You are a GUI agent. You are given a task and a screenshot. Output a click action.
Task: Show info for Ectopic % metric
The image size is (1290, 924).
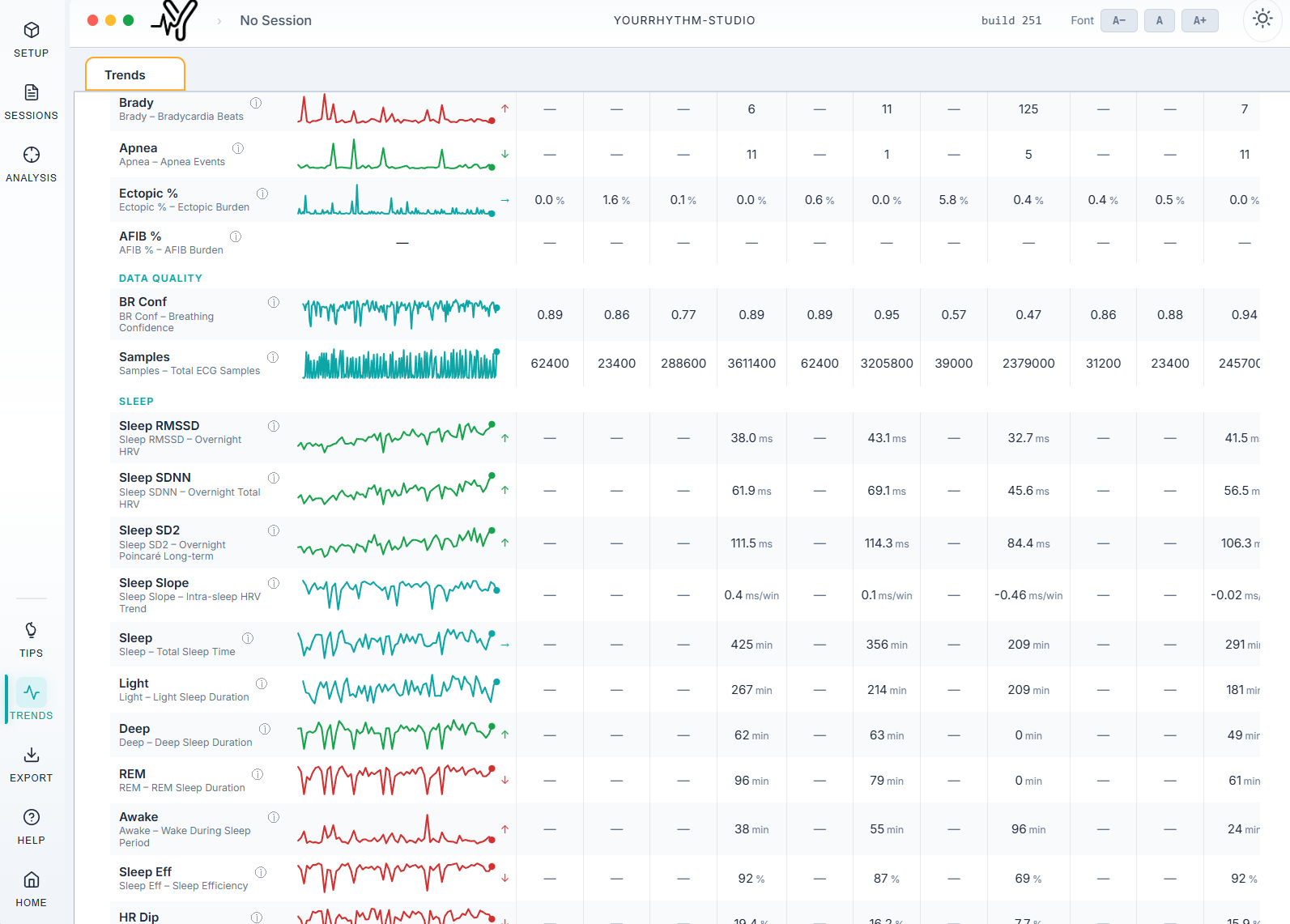coord(262,194)
